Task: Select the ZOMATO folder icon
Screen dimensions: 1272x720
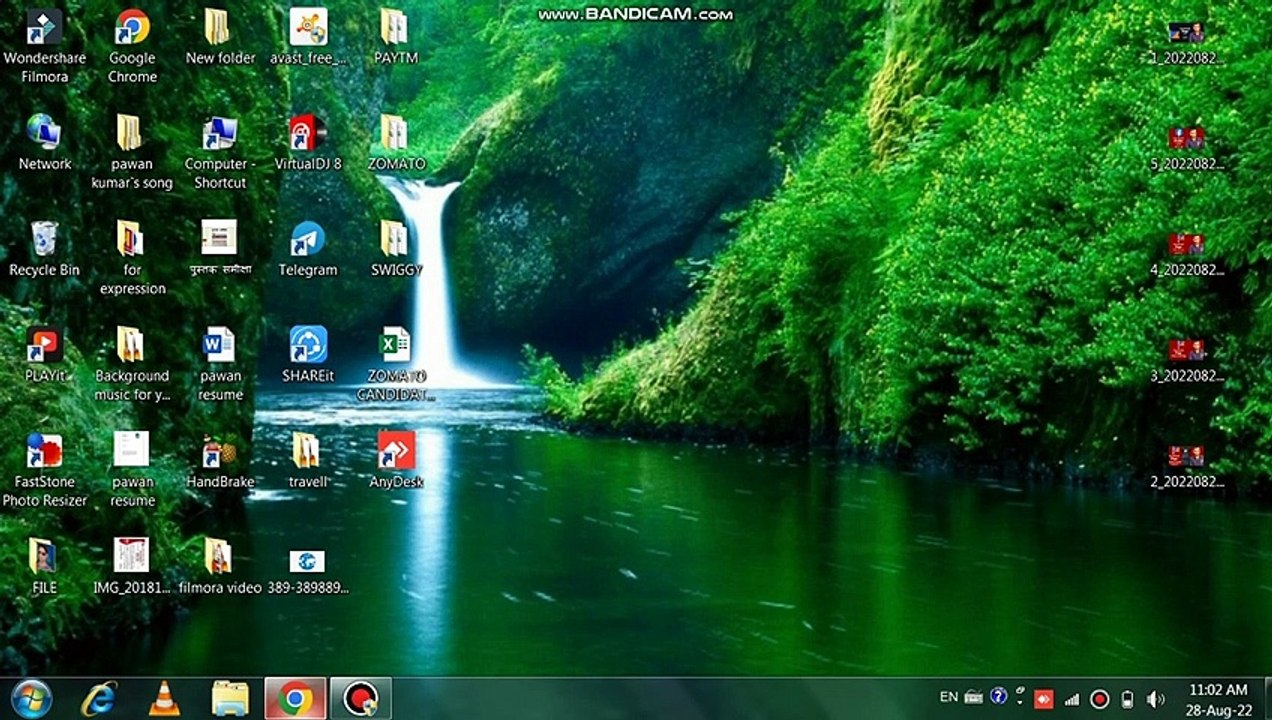Action: pyautogui.click(x=396, y=142)
